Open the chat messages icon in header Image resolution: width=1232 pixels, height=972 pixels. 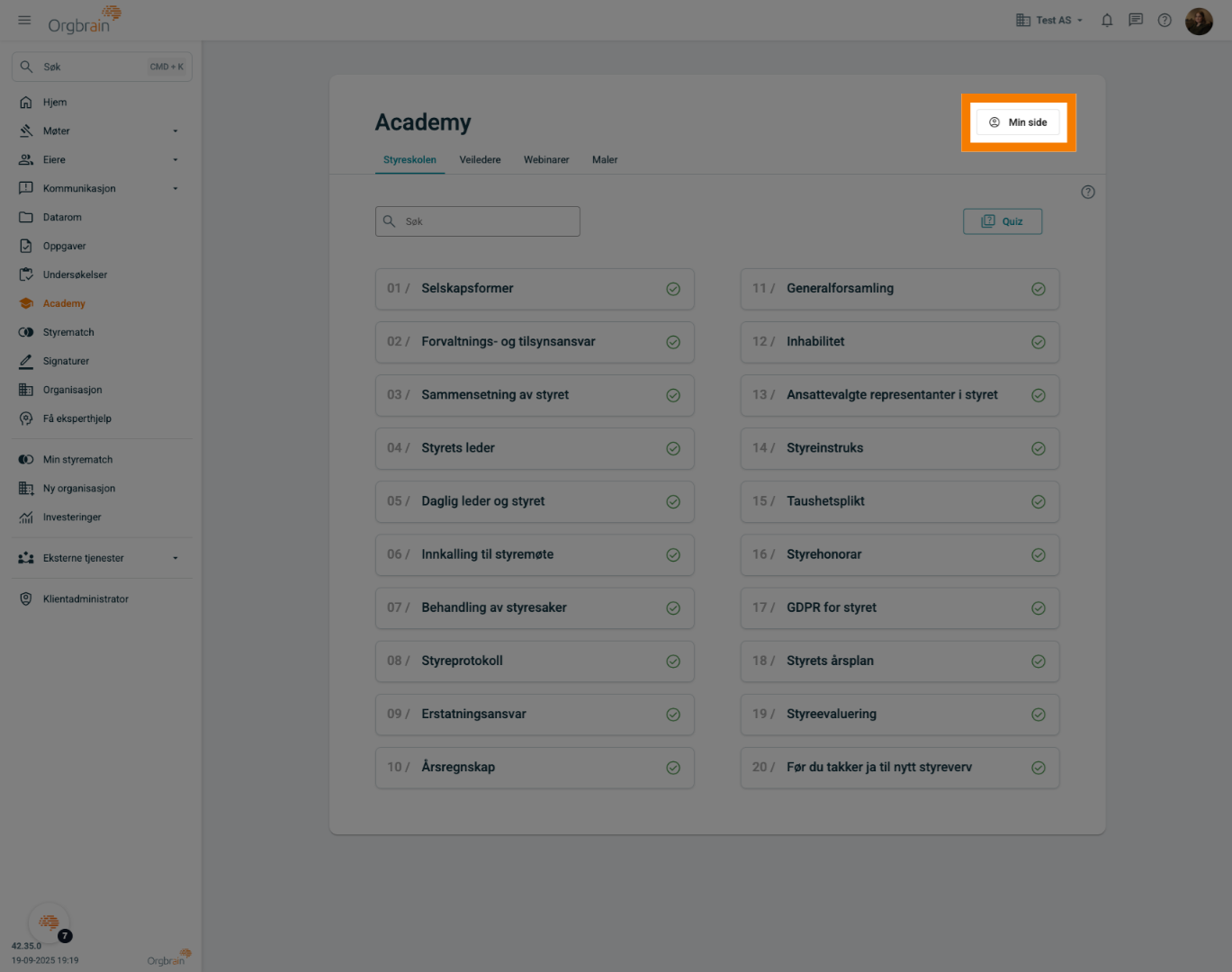click(x=1136, y=20)
